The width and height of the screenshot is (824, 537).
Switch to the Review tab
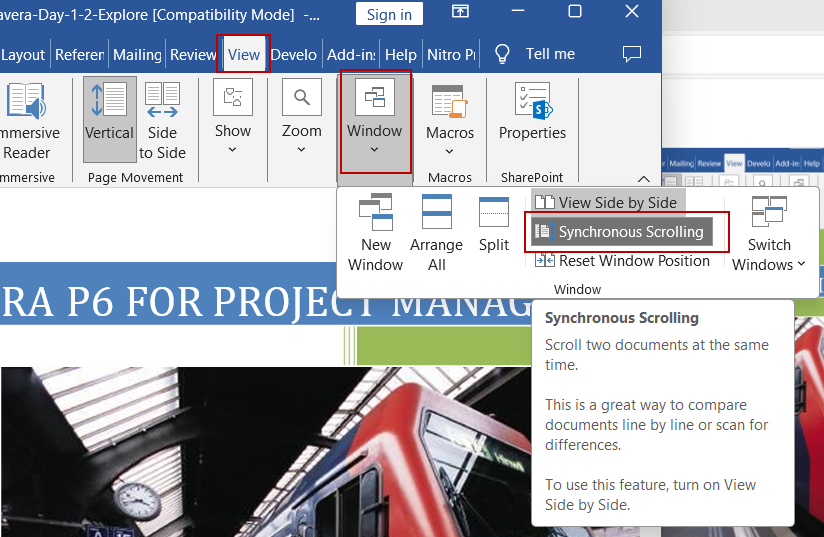pos(193,55)
